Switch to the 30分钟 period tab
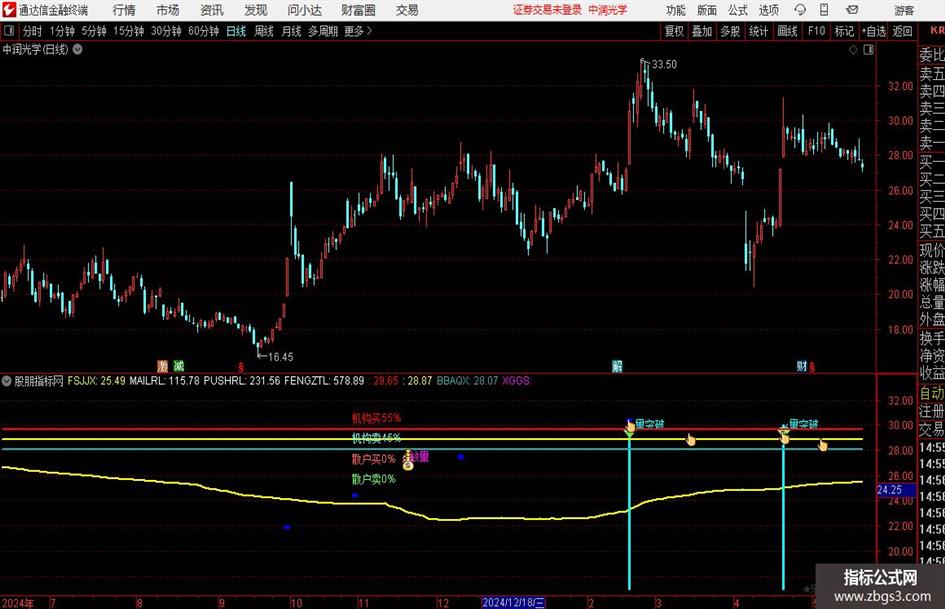 coord(166,31)
